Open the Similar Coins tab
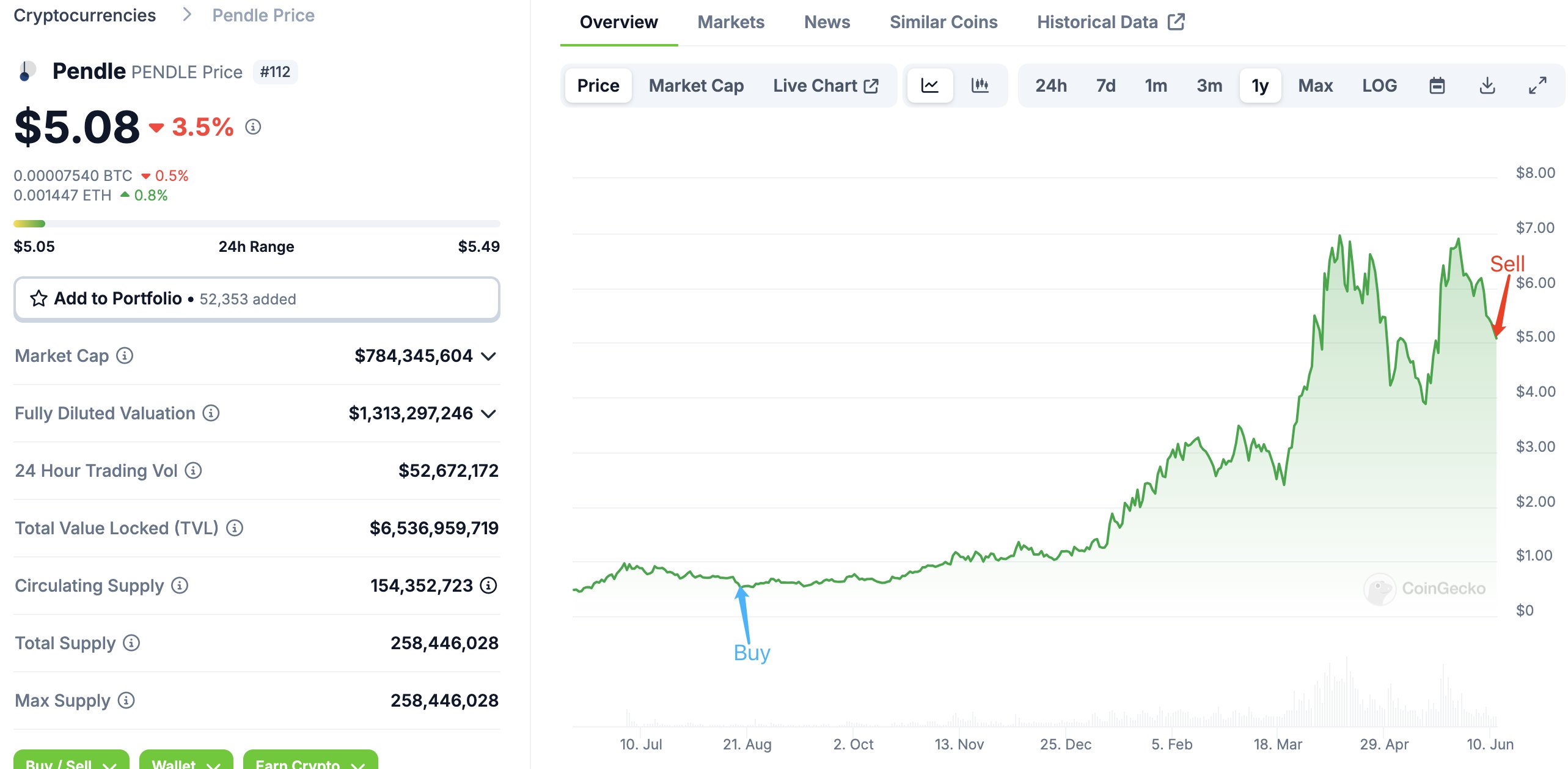This screenshot has height=769, width=1568. pyautogui.click(x=943, y=22)
